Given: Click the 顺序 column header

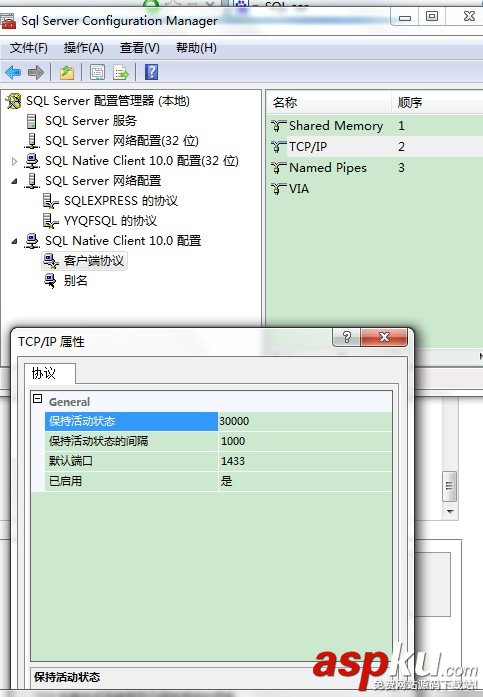Looking at the screenshot, I should (x=437, y=103).
